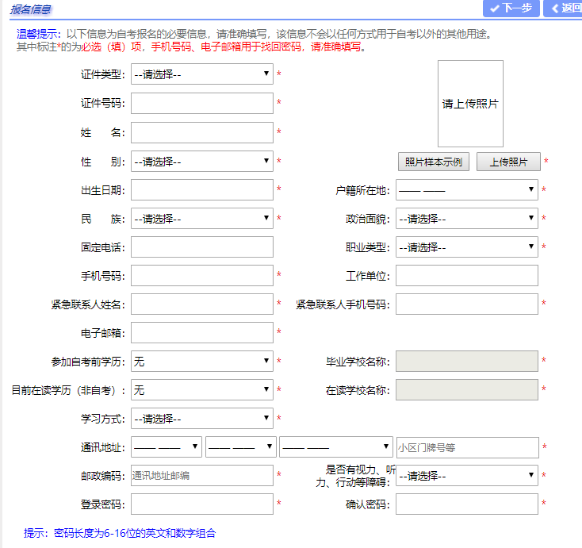This screenshot has height=548, width=582.
Task: Click the 照片样本示例 button
Action: [x=434, y=162]
